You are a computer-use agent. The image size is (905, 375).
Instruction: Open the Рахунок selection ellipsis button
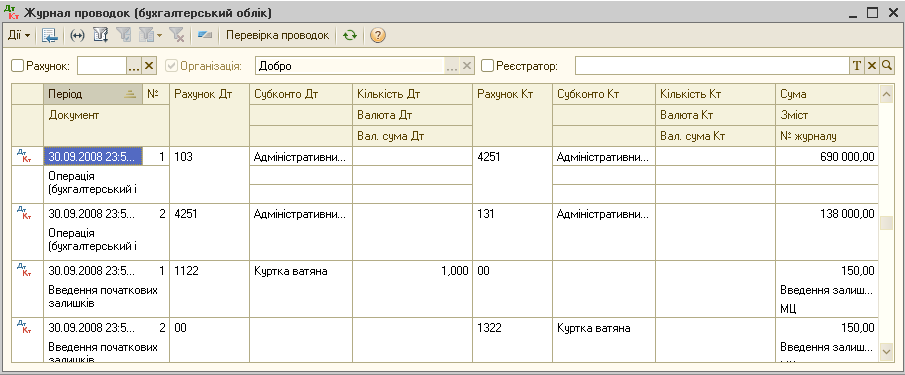(134, 66)
